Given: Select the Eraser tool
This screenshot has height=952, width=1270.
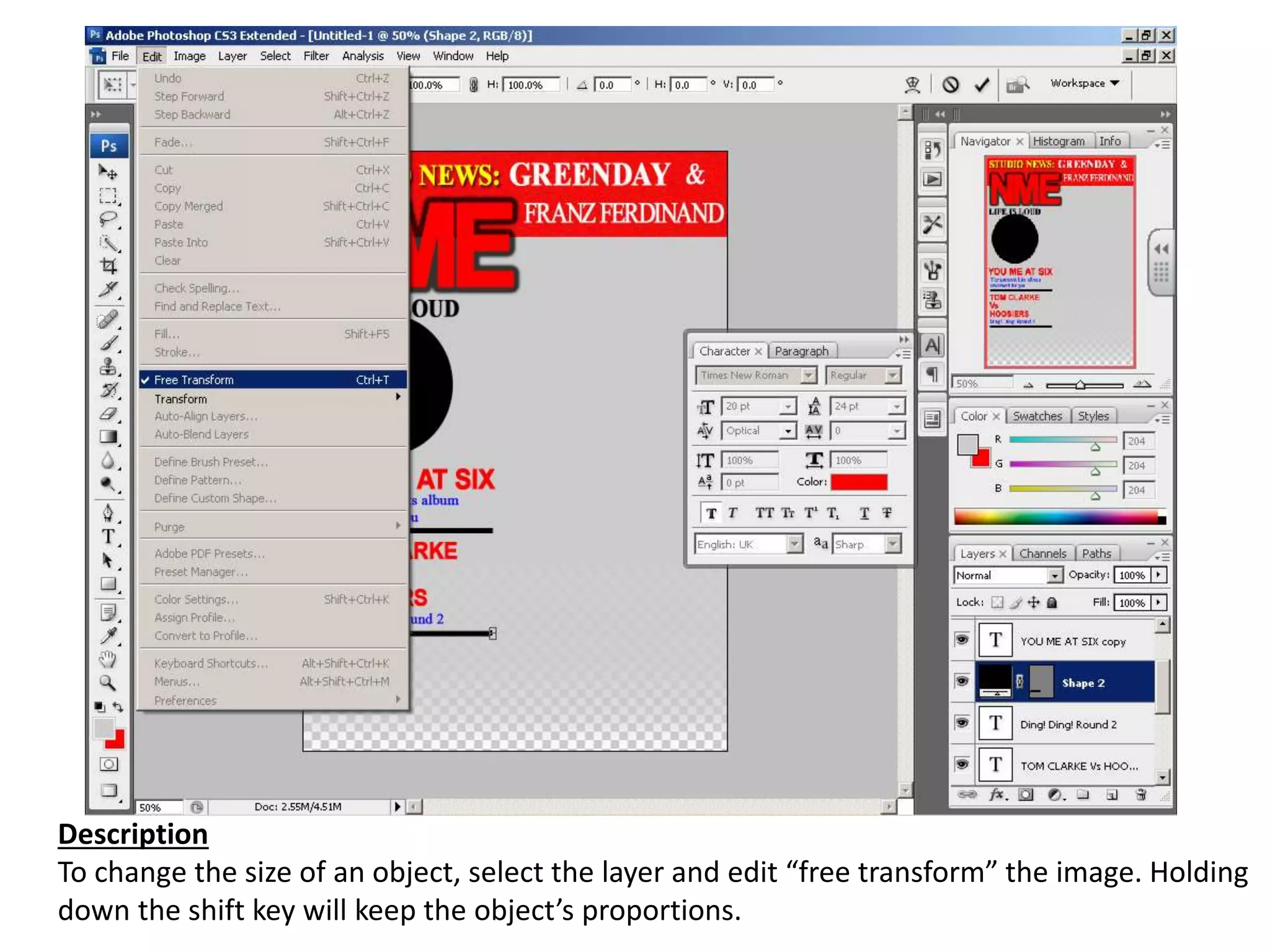Looking at the screenshot, I should (x=108, y=413).
